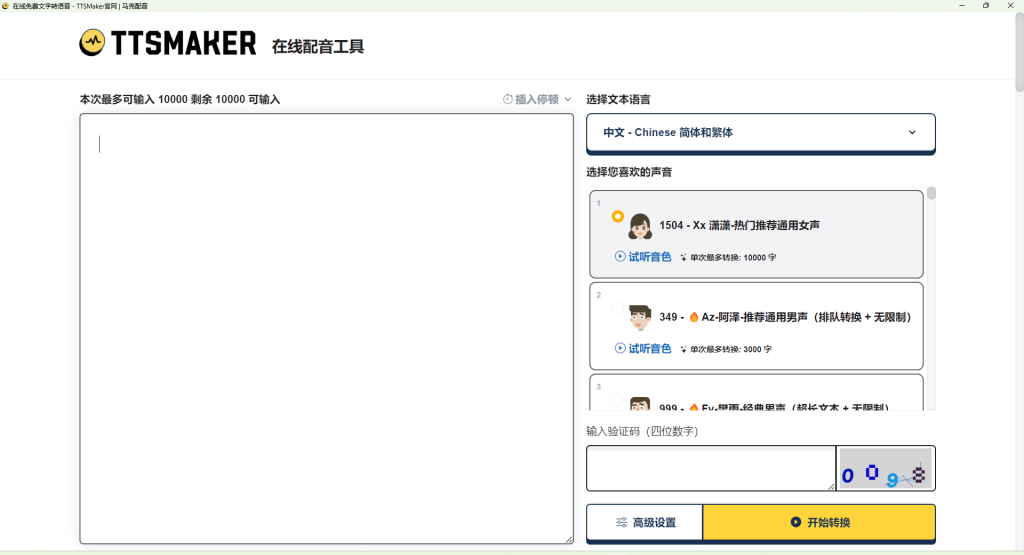Screen dimensions: 1024x555
Task: Click the 单次最多转换: 3000 字 text
Action: (x=731, y=349)
